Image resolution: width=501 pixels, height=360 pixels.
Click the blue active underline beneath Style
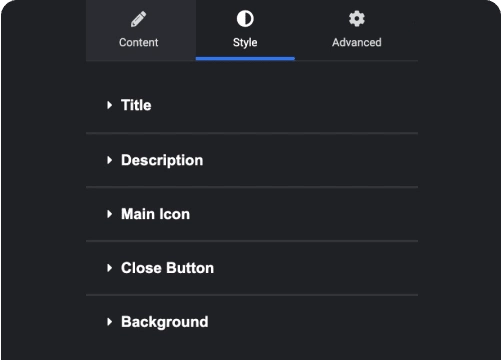pyautogui.click(x=245, y=59)
